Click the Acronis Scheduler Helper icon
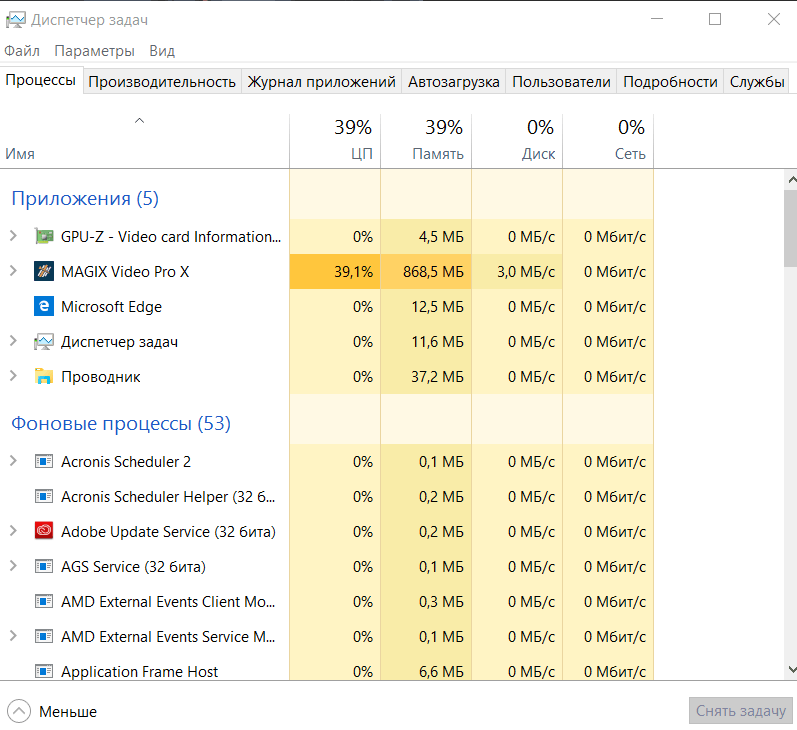The image size is (797, 730). point(44,496)
